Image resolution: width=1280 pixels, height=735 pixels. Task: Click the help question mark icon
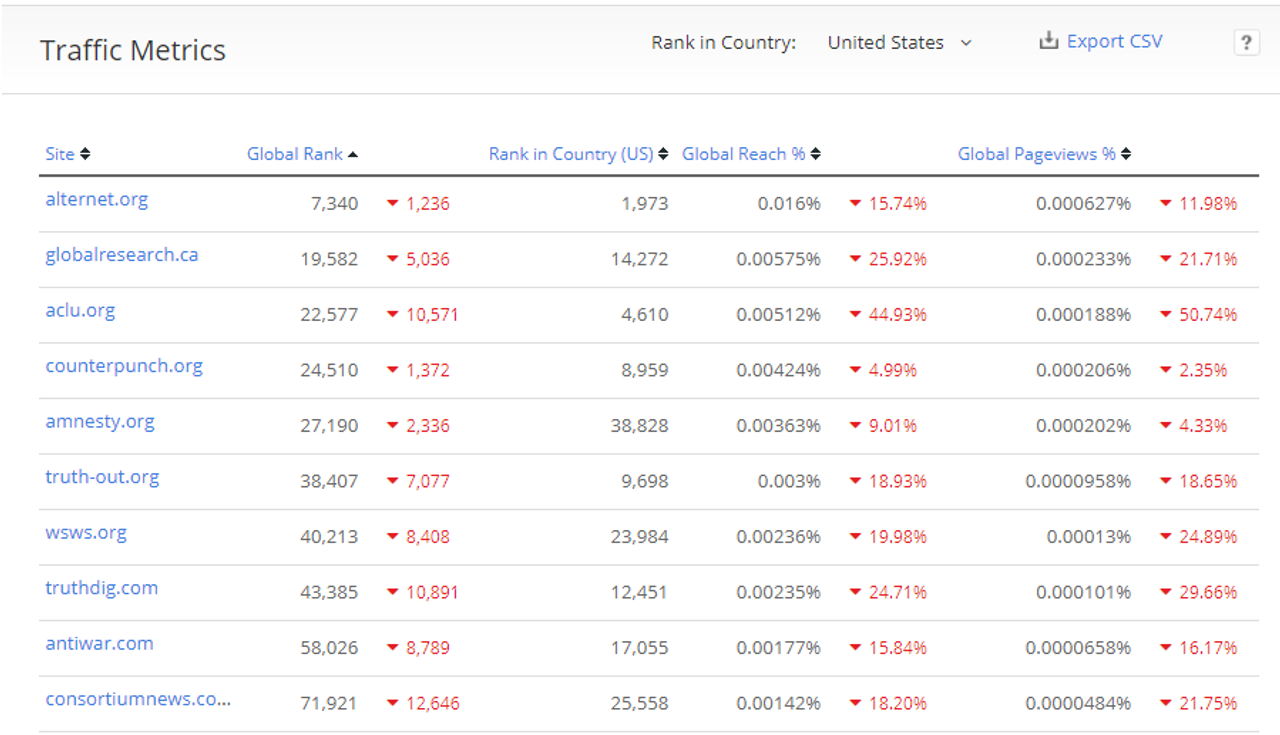1246,43
